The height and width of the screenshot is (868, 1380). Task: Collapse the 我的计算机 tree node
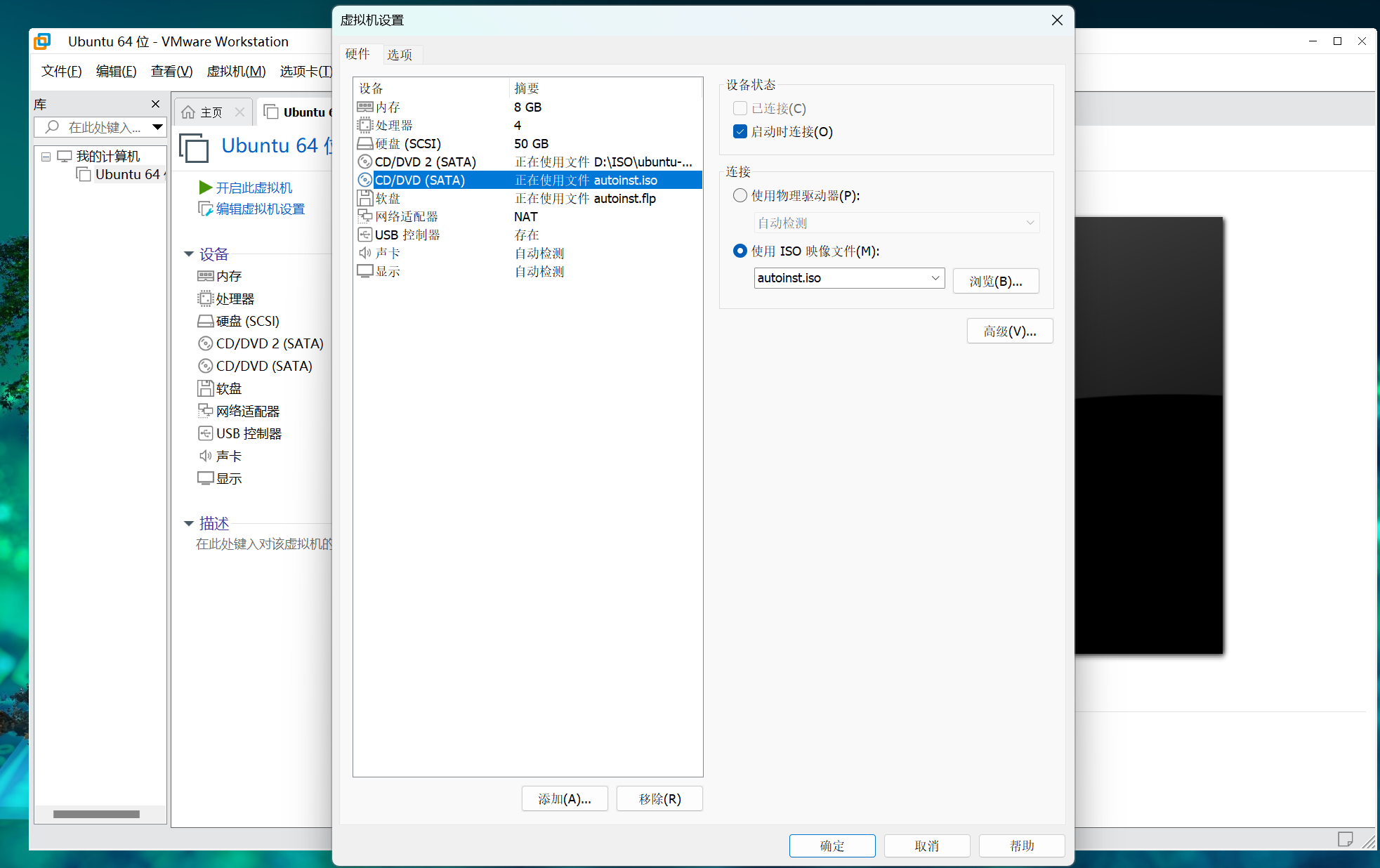46,157
